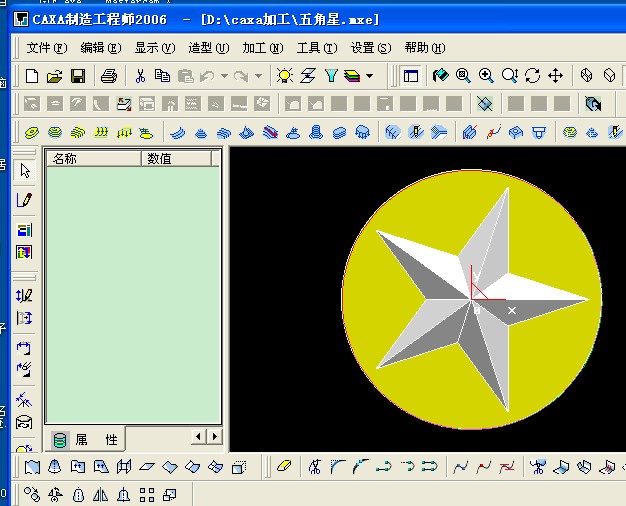Viewport: 626px width, 506px height.
Task: Click the curve trim scissors icon
Action: pos(315,466)
